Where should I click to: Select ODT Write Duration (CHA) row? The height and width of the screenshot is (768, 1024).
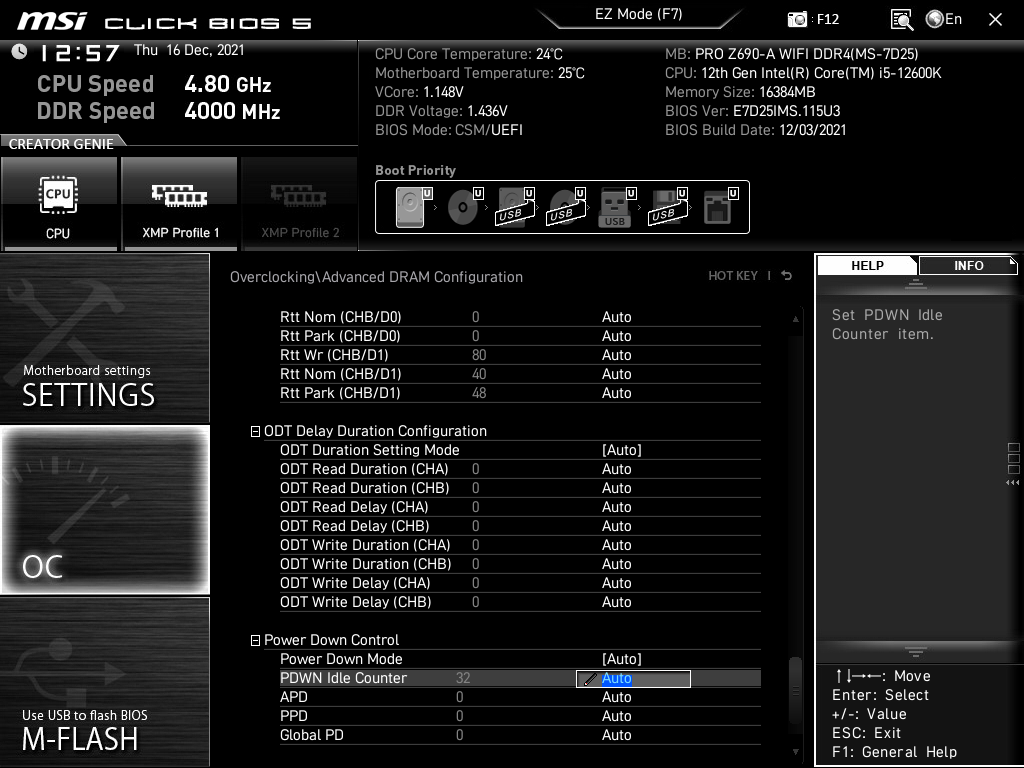(520, 545)
